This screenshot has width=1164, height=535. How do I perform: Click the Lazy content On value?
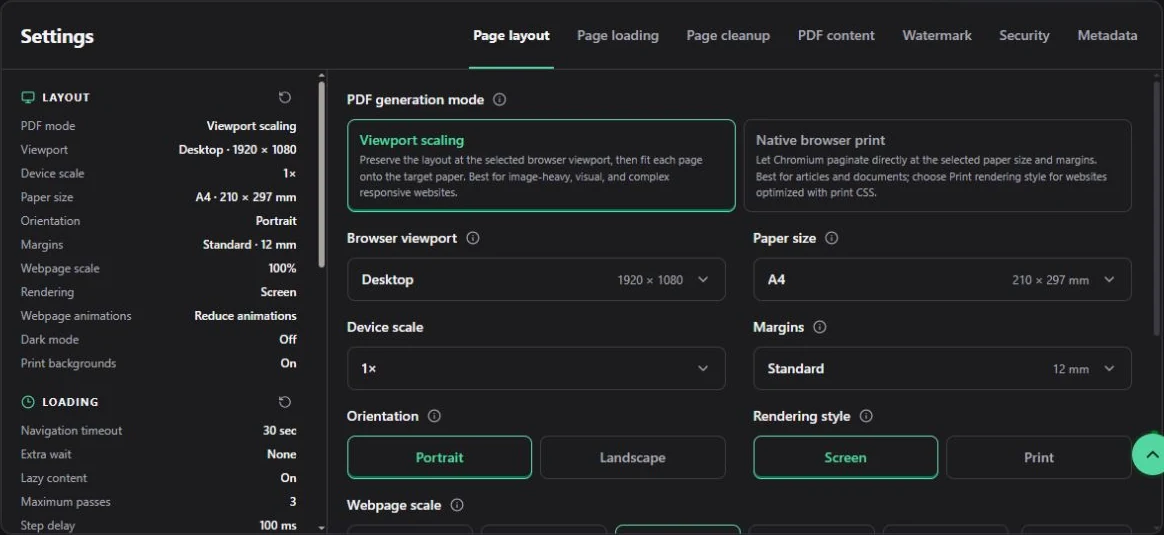[289, 478]
